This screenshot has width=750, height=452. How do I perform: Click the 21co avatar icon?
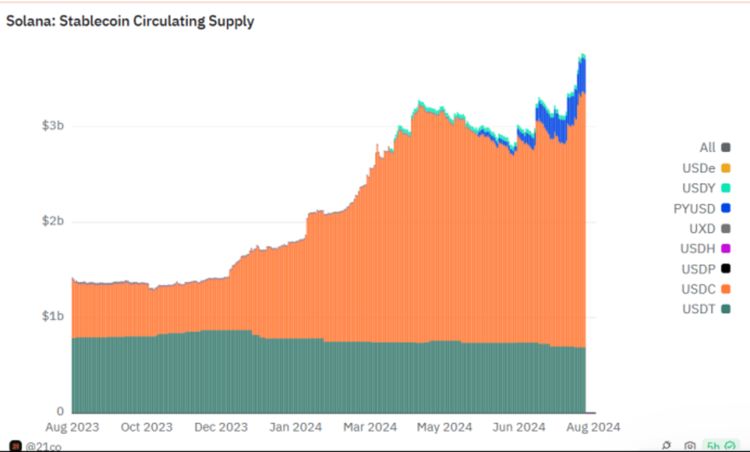point(15,447)
